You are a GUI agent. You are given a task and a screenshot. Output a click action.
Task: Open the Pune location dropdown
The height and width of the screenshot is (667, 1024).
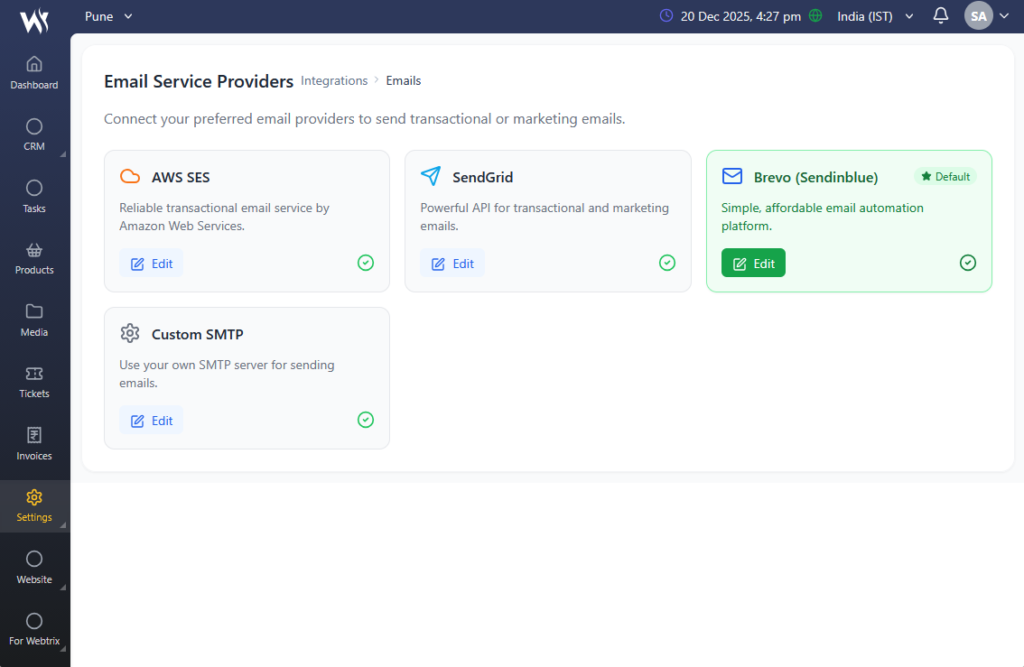tap(109, 16)
